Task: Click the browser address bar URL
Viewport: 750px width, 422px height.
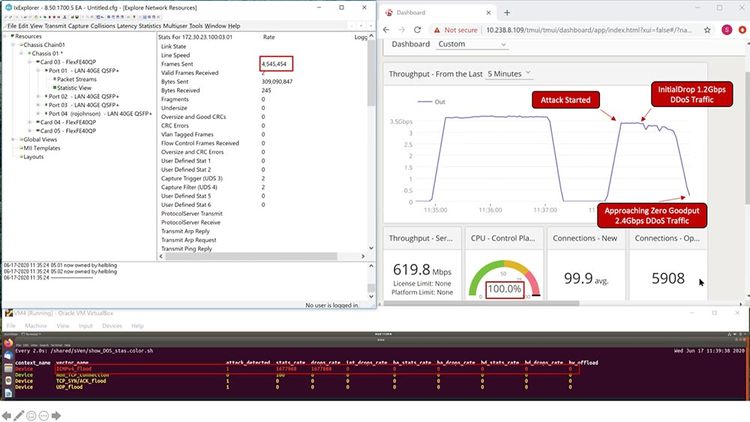Action: point(589,30)
